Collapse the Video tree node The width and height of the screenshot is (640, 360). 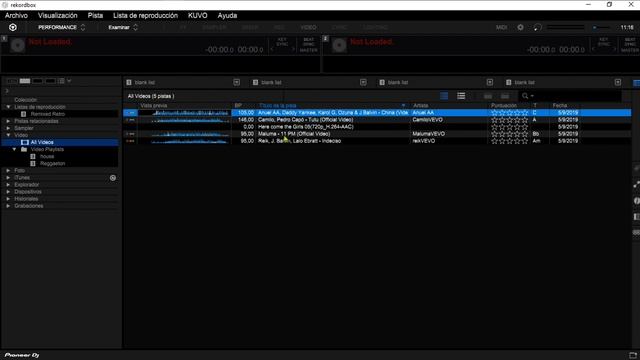(x=8, y=135)
